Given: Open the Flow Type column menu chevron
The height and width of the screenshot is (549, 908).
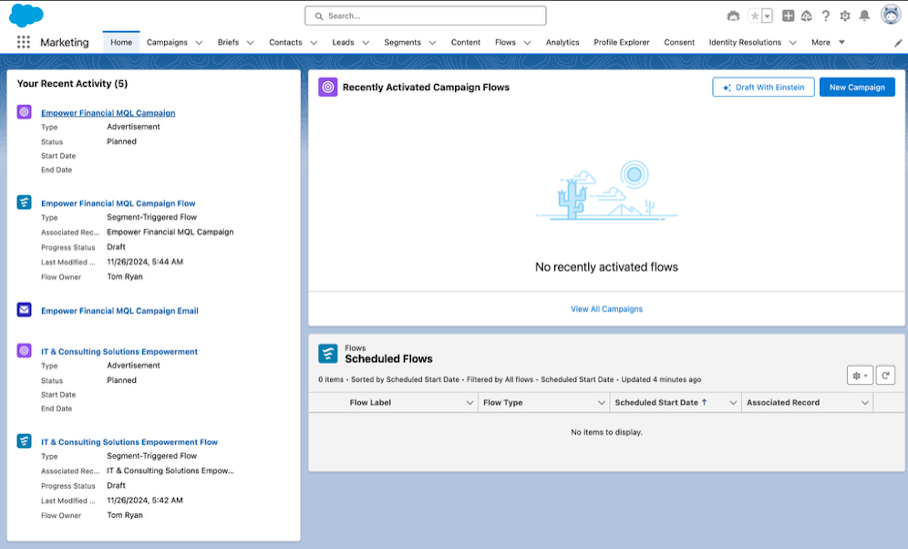Looking at the screenshot, I should click(x=601, y=402).
